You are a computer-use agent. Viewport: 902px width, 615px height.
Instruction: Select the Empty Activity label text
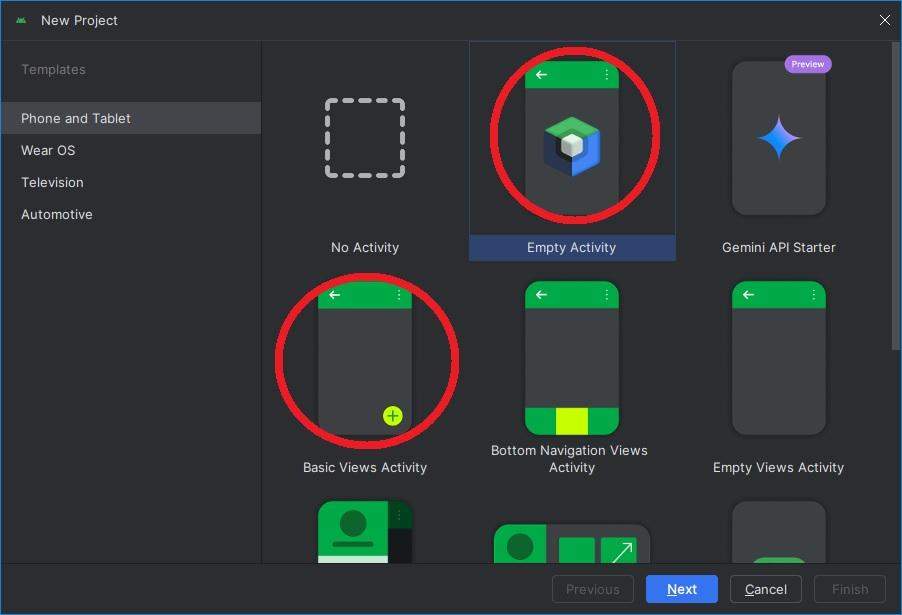click(572, 247)
